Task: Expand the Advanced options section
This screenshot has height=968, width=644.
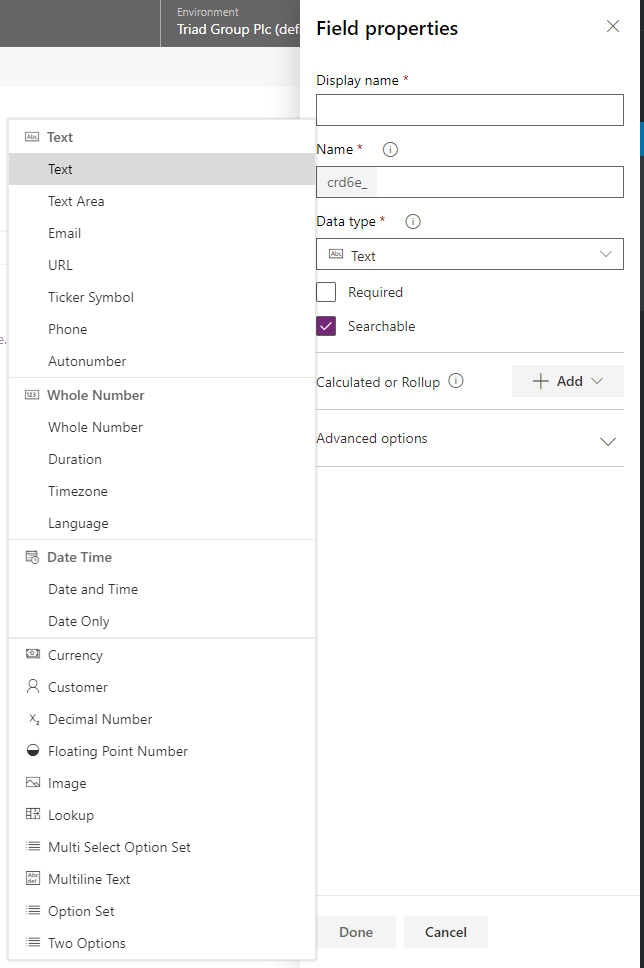Action: click(470, 439)
